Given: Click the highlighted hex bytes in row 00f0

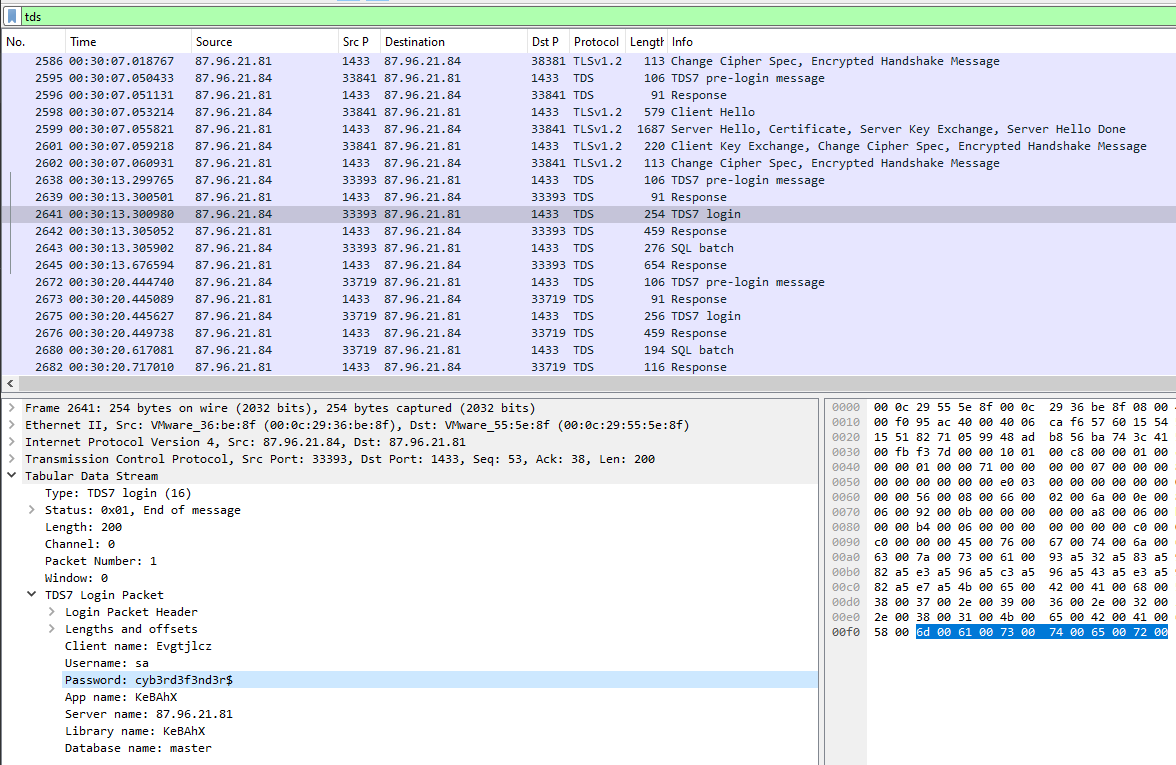Looking at the screenshot, I should 1040,632.
